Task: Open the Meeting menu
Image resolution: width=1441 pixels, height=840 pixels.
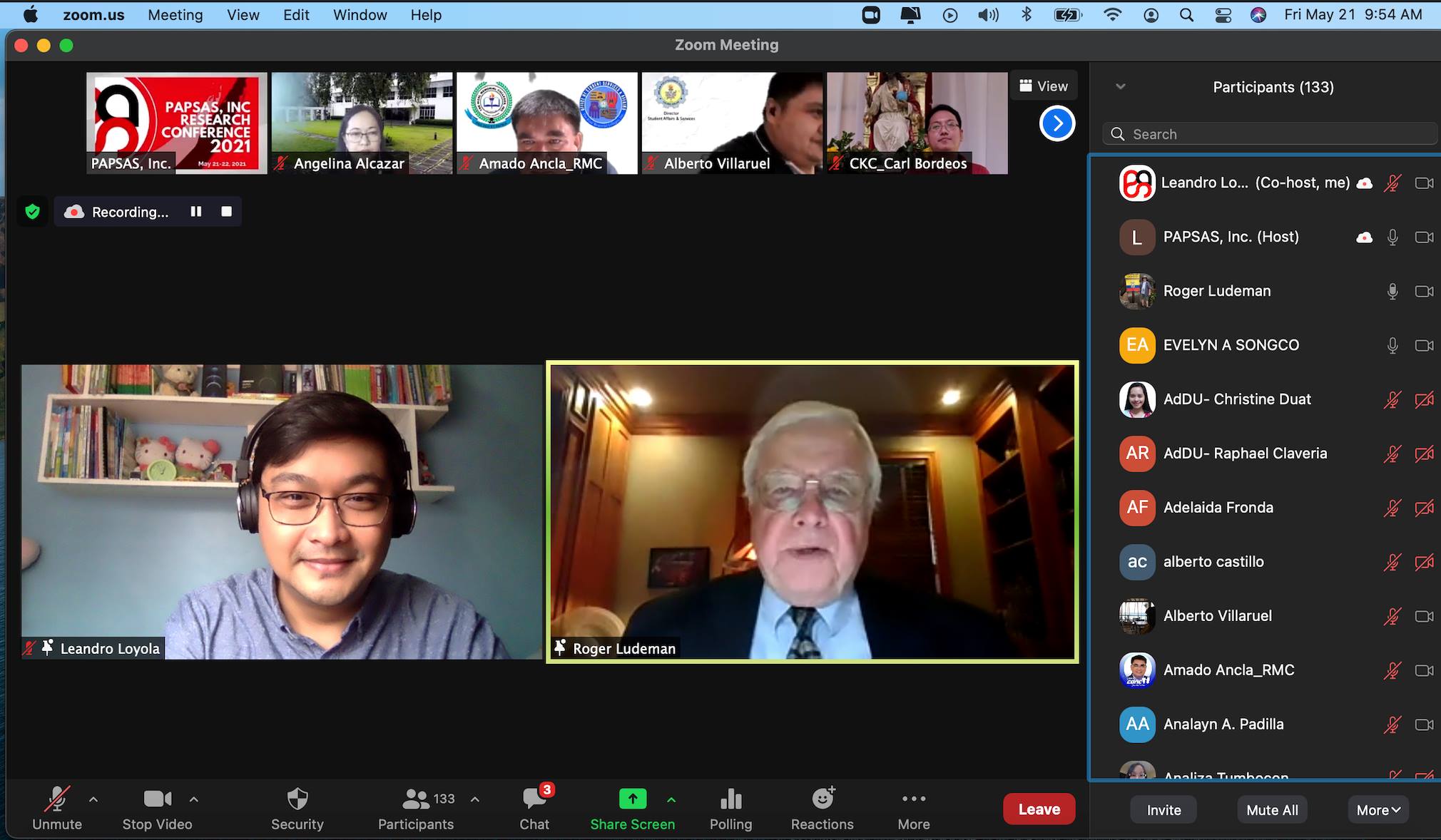Action: [175, 15]
